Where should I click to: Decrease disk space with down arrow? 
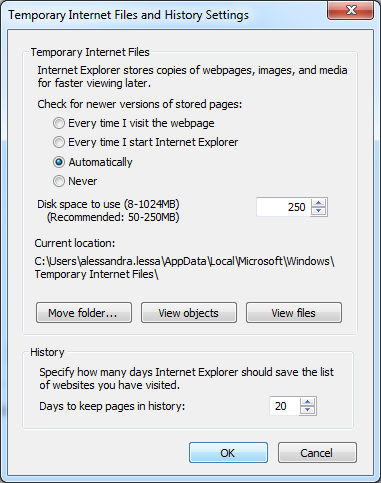tap(319, 211)
